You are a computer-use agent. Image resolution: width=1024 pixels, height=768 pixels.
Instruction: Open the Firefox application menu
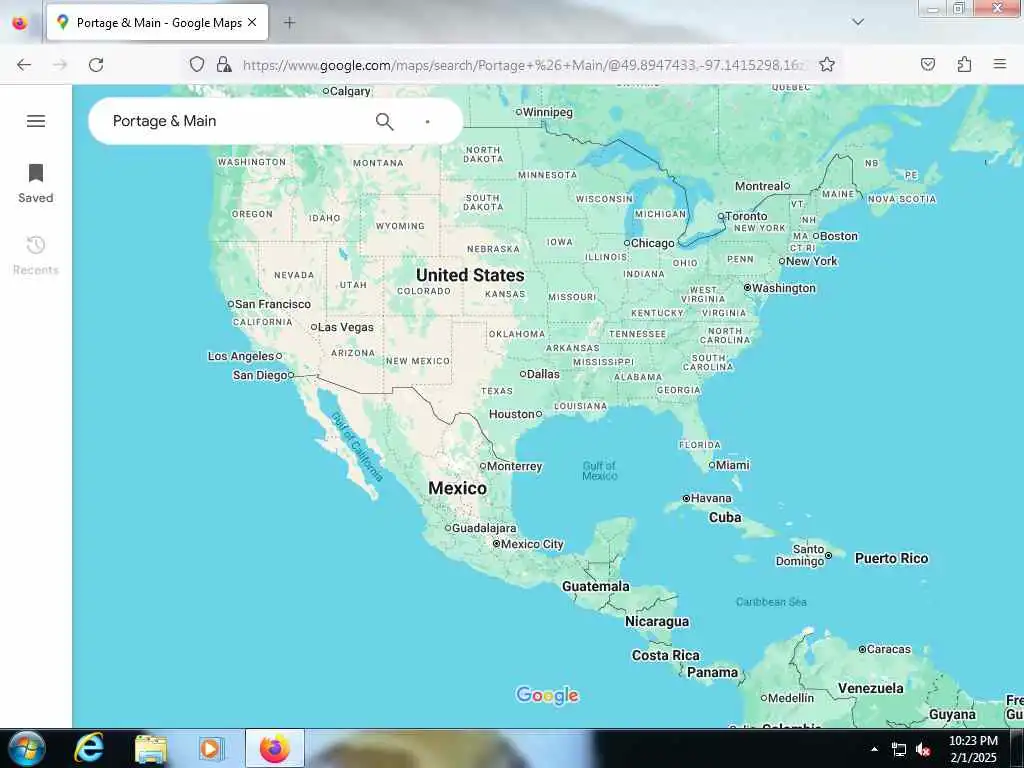click(x=1000, y=63)
